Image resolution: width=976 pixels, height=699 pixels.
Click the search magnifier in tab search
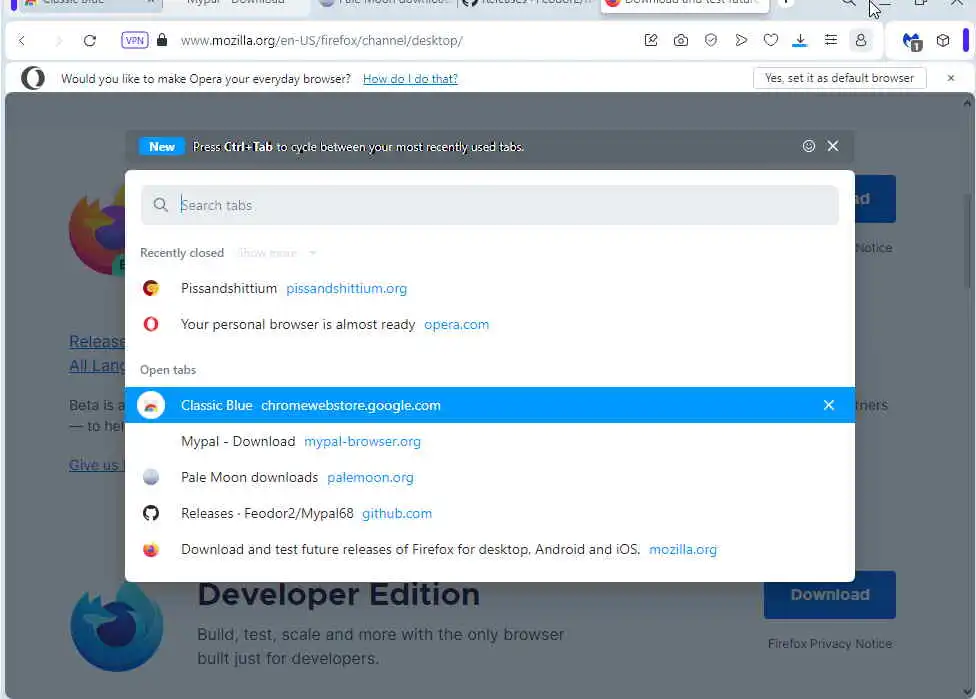[161, 205]
